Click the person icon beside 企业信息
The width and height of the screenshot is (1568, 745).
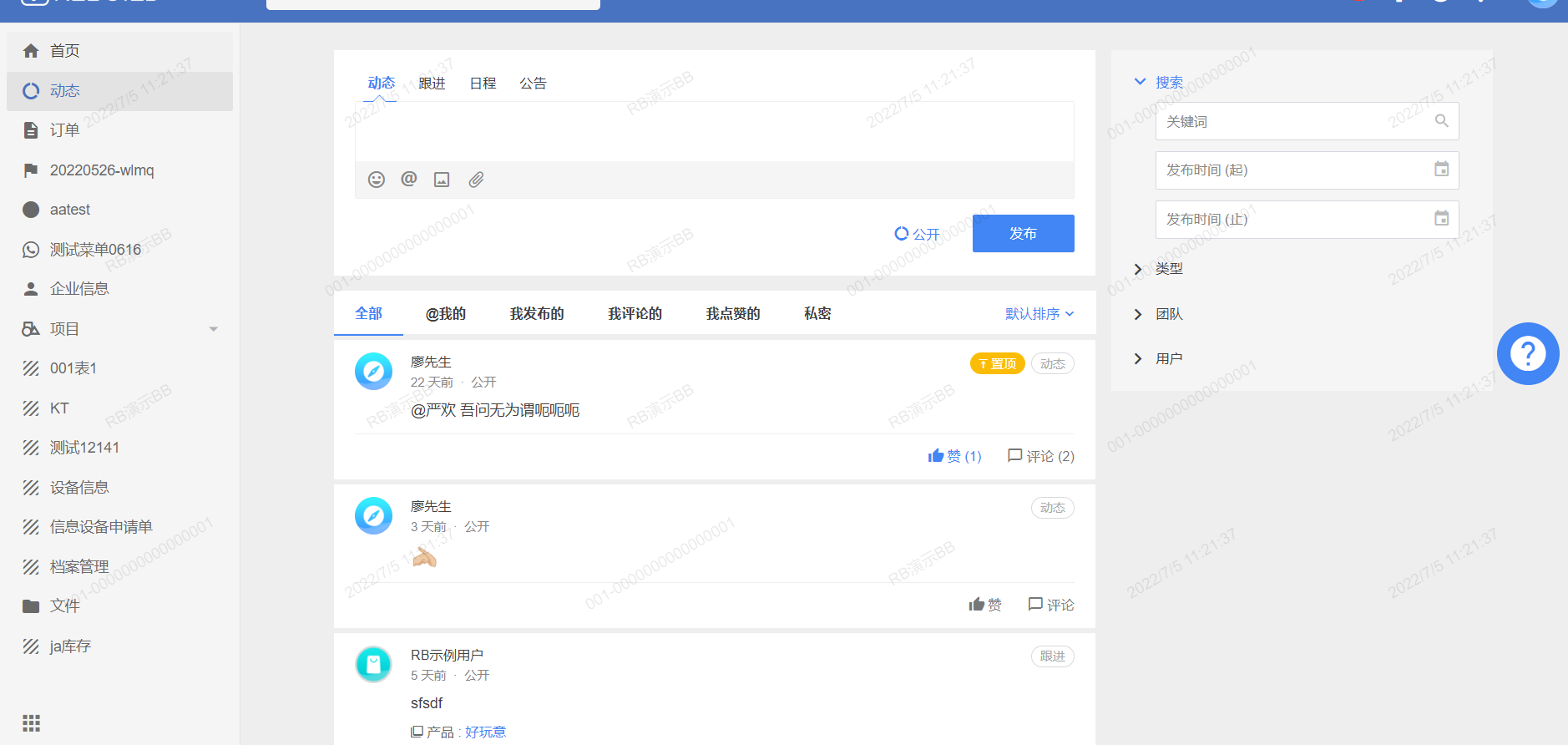(x=31, y=289)
